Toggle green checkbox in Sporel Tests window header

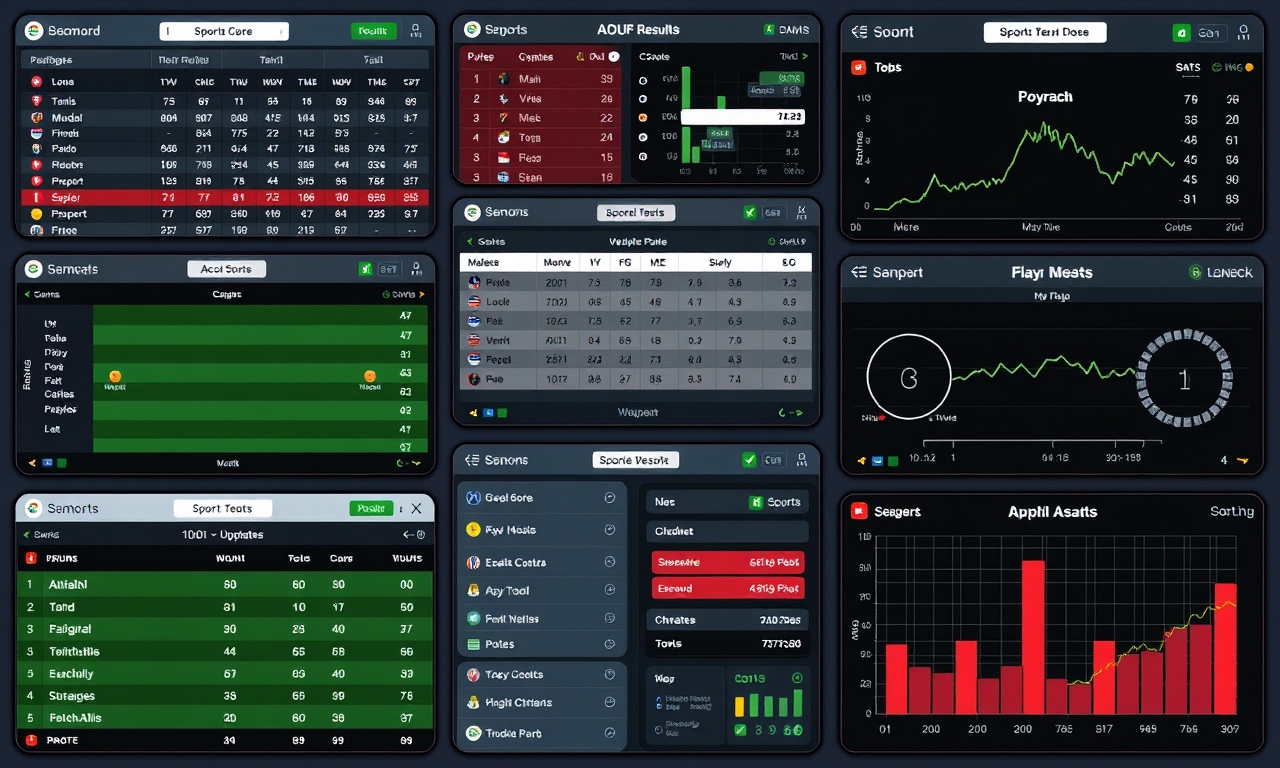[x=750, y=212]
